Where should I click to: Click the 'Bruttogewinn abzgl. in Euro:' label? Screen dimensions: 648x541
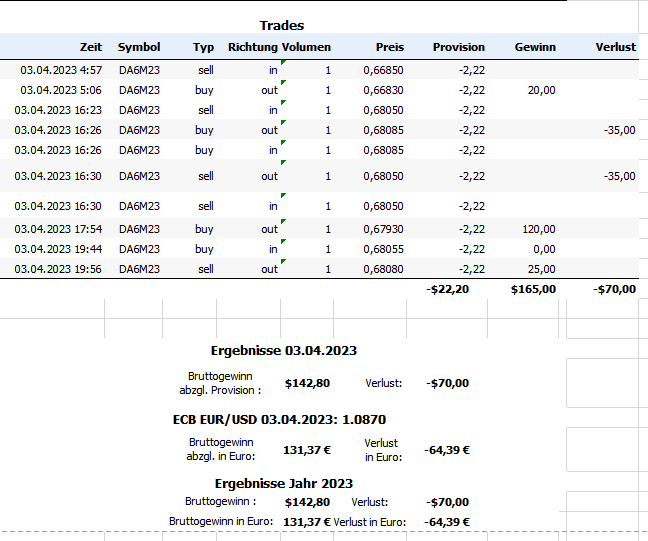pos(221,449)
